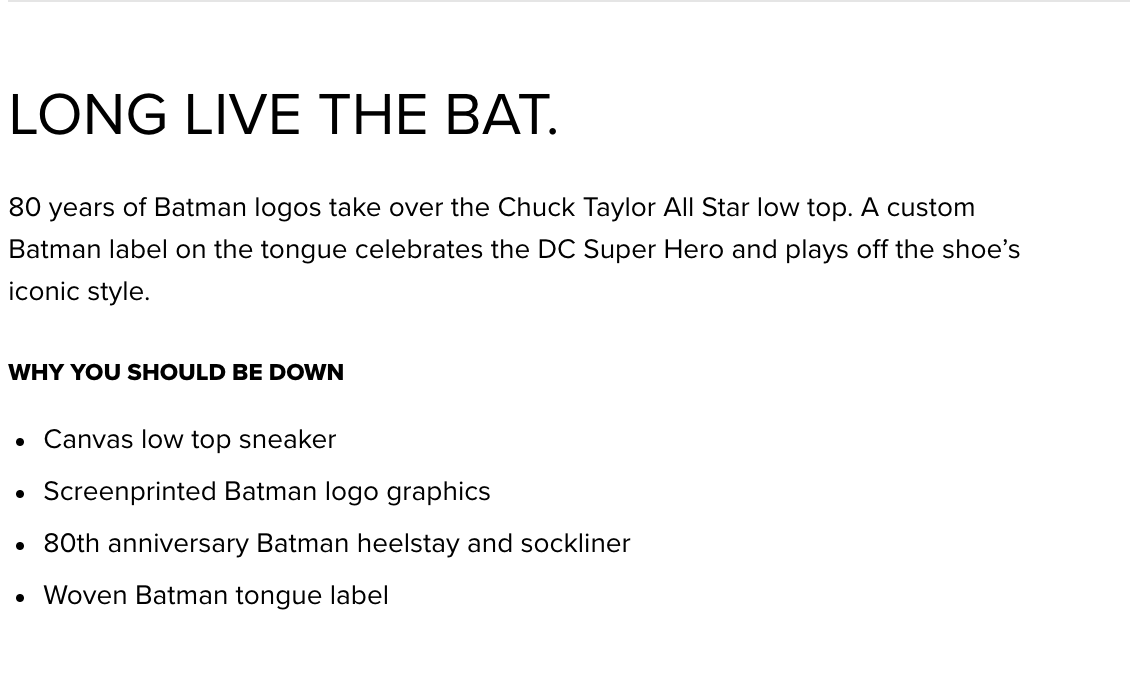Select the 'Canvas low top sneaker' bullet item
1130x692 pixels.
click(x=190, y=439)
